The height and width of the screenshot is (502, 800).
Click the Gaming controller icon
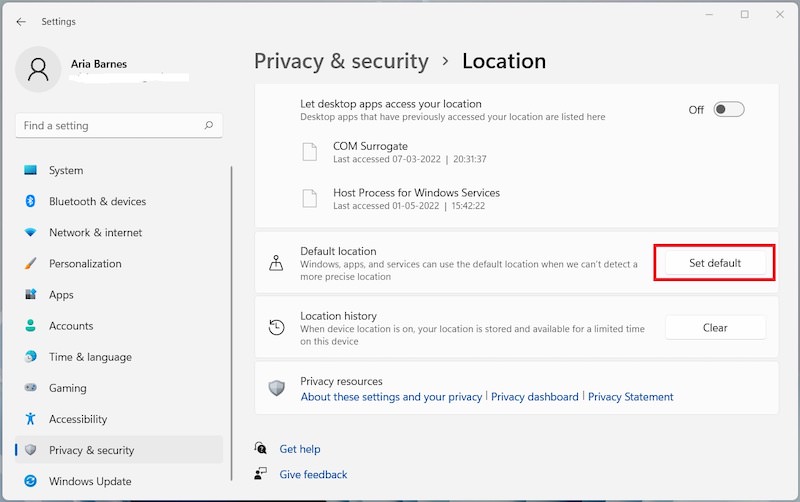pyautogui.click(x=31, y=388)
